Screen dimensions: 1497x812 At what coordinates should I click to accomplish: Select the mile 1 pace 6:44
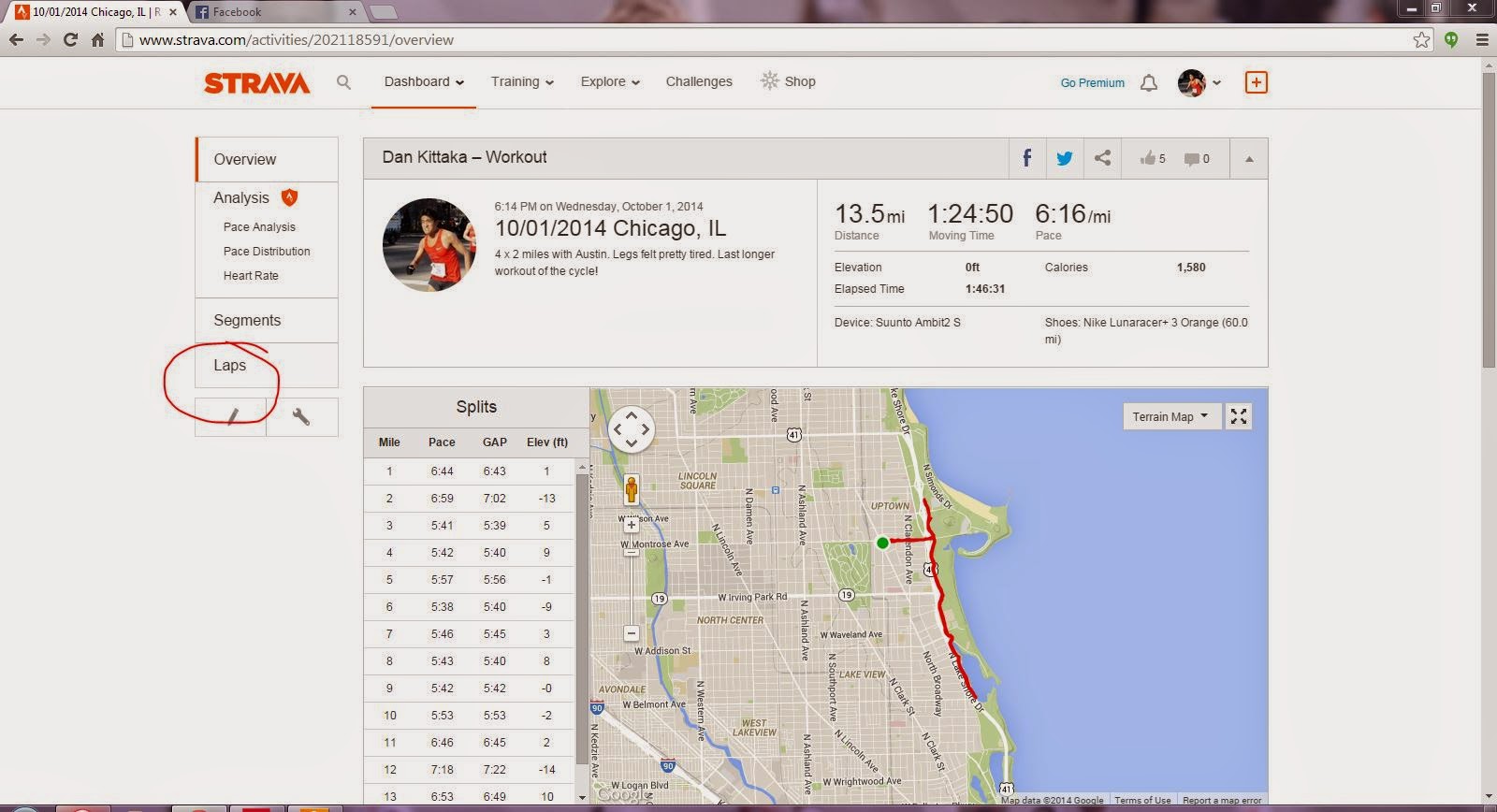click(x=442, y=471)
